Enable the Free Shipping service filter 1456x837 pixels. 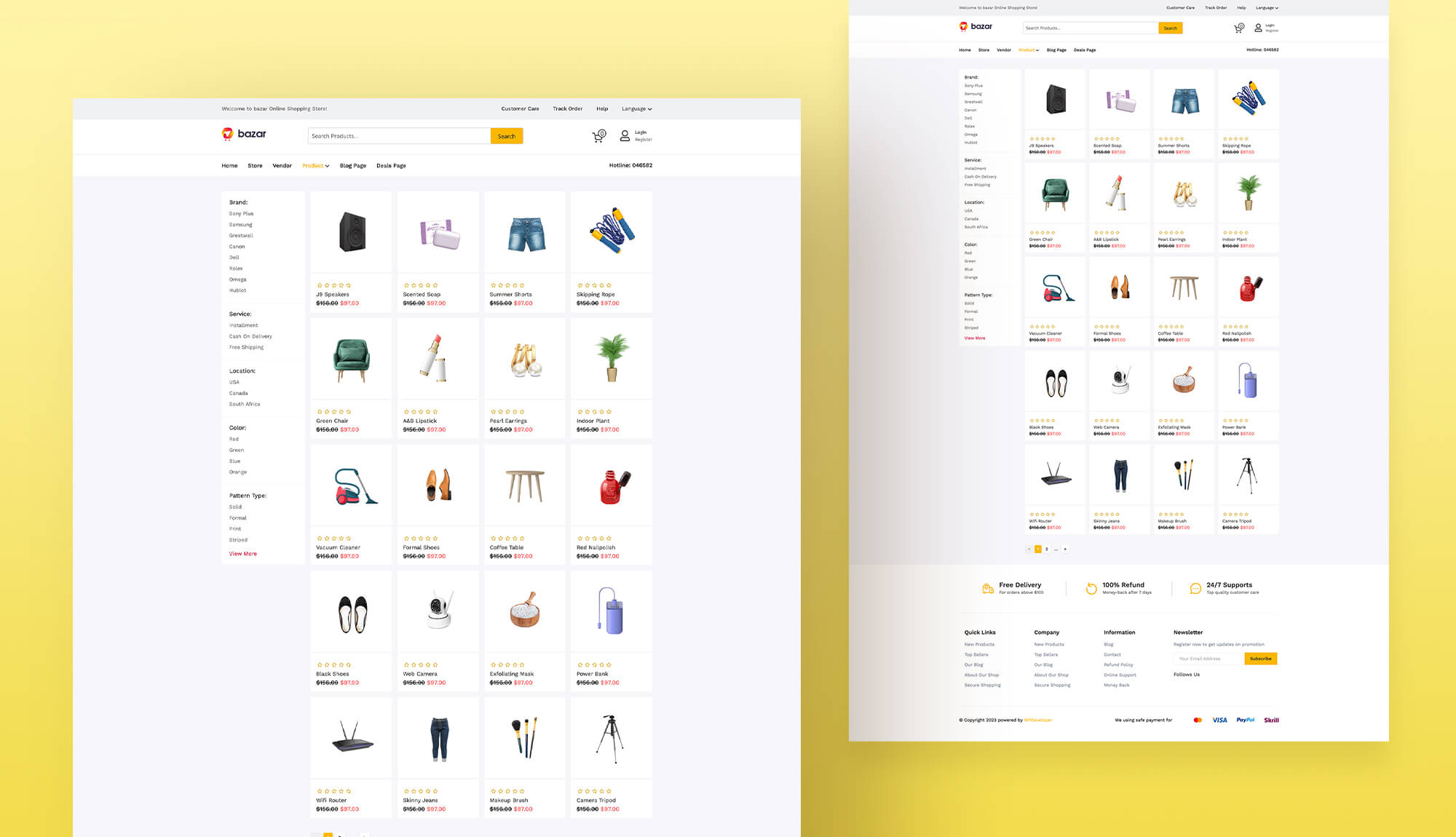(x=246, y=347)
